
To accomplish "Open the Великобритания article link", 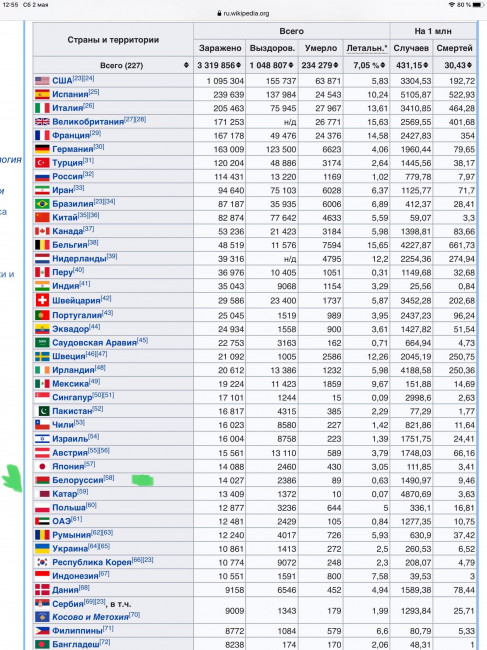I will tap(88, 122).
